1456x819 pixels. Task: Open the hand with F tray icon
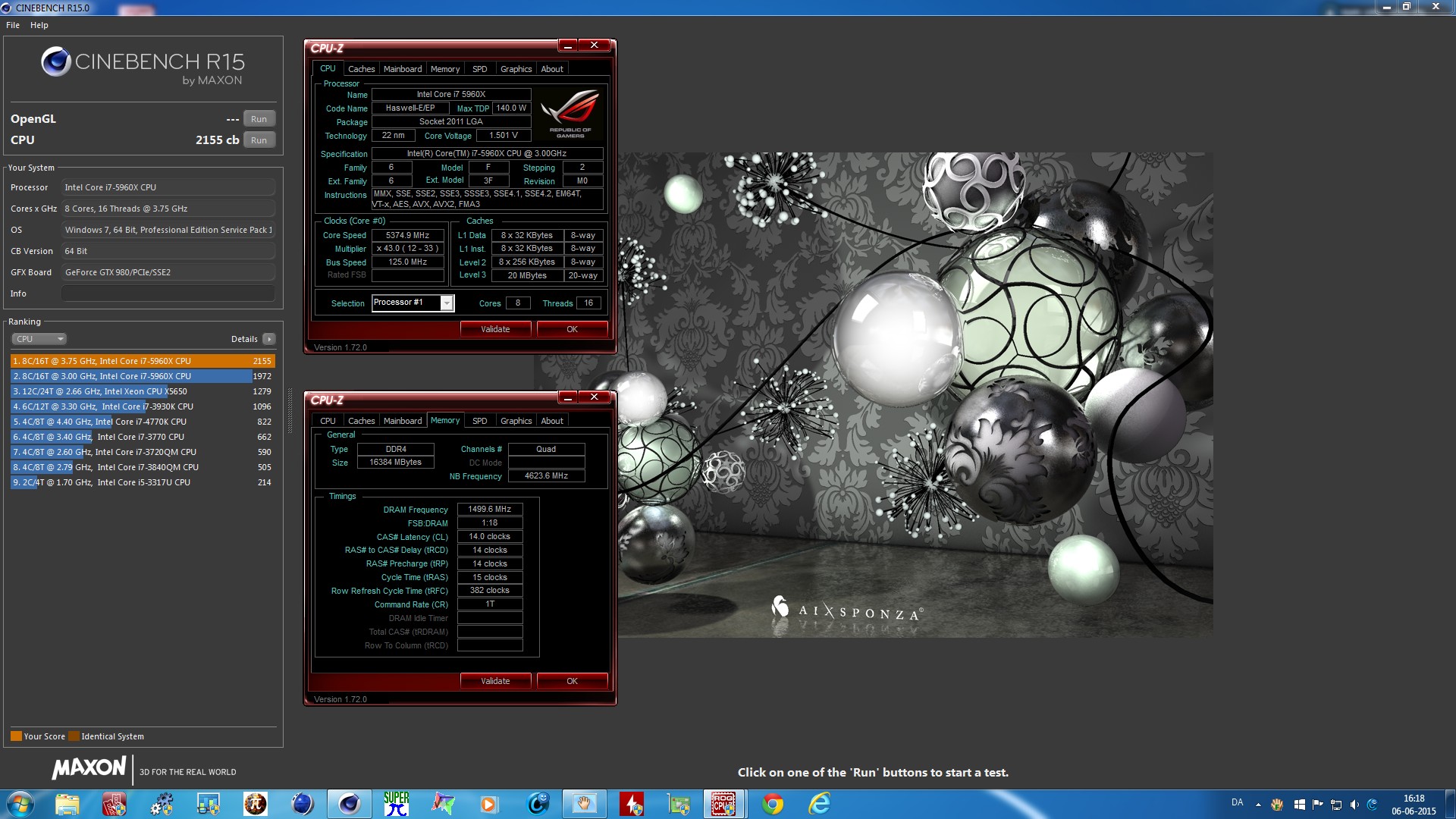pyautogui.click(x=1277, y=805)
